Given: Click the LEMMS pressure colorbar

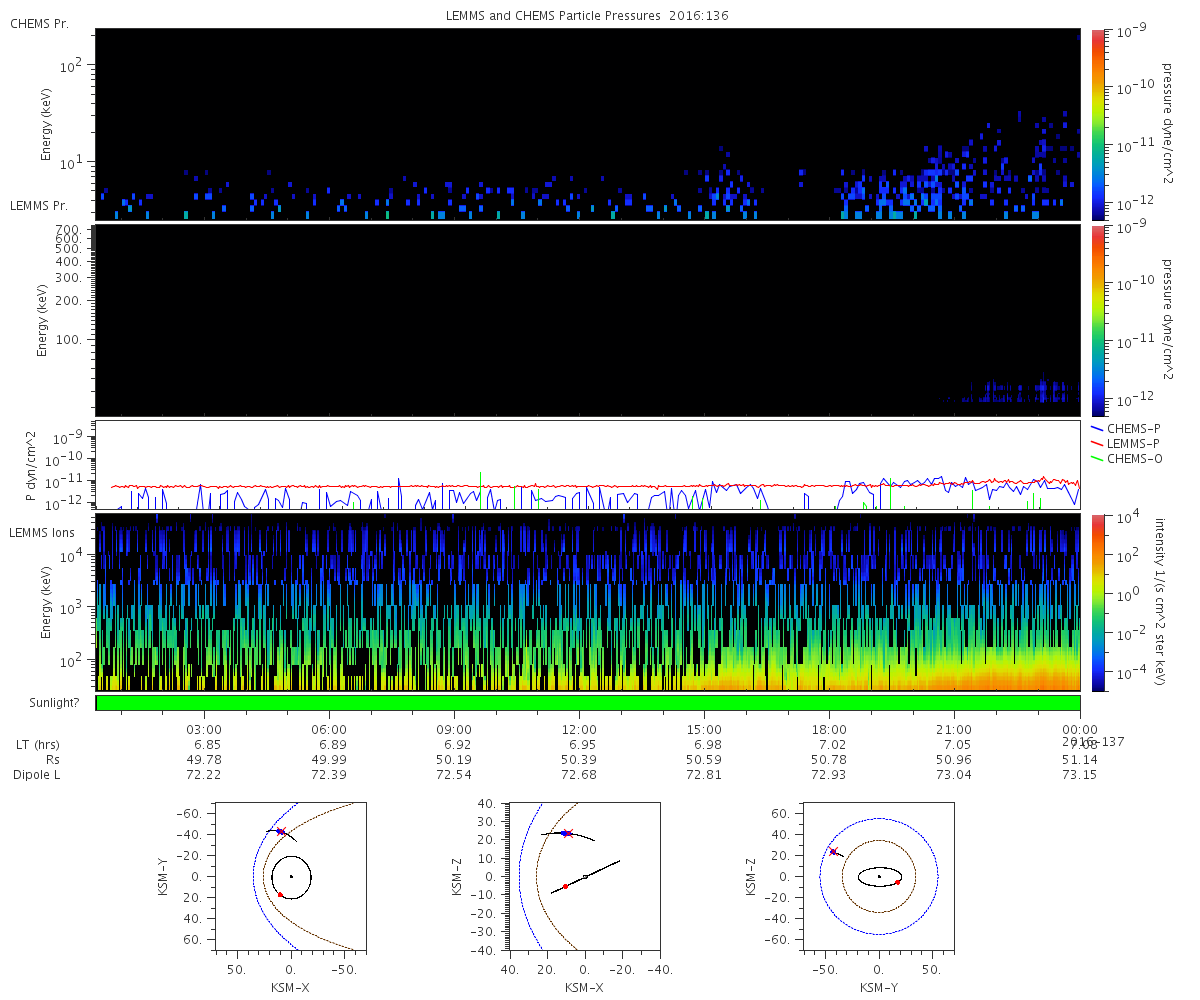Looking at the screenshot, I should click(1097, 320).
